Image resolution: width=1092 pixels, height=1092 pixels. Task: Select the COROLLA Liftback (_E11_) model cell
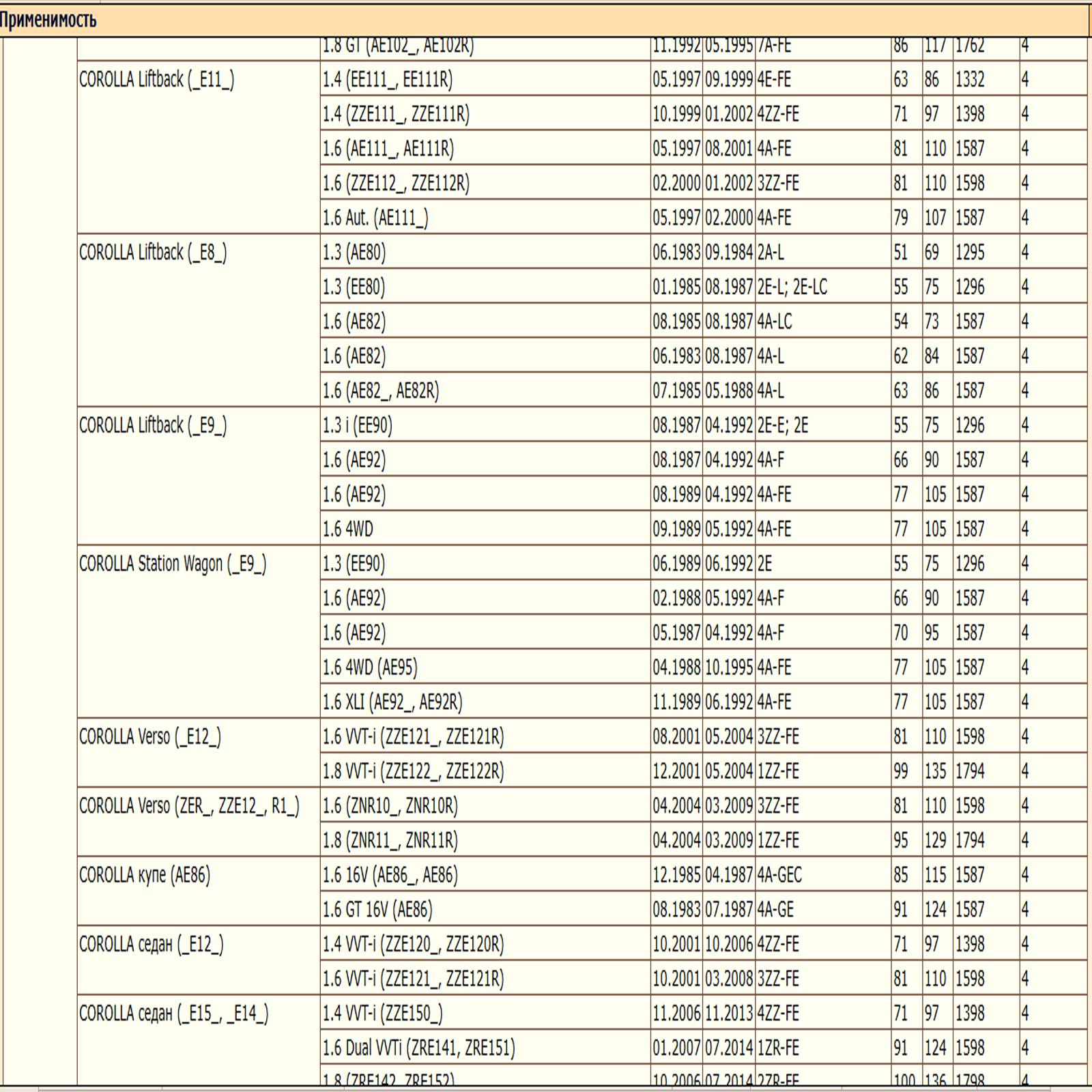(156, 80)
